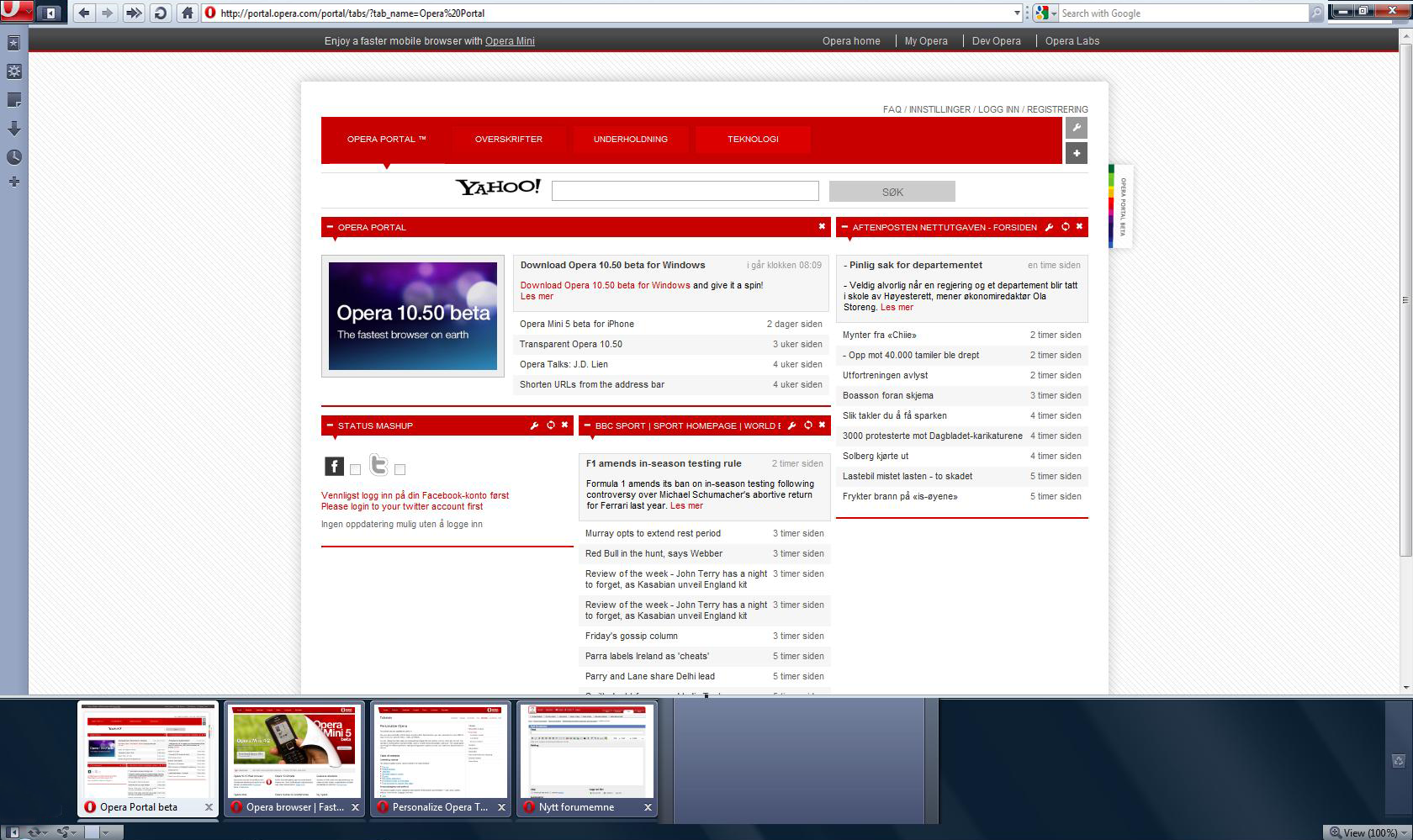The height and width of the screenshot is (840, 1413).
Task: Click the address bar URL field
Action: [x=614, y=13]
